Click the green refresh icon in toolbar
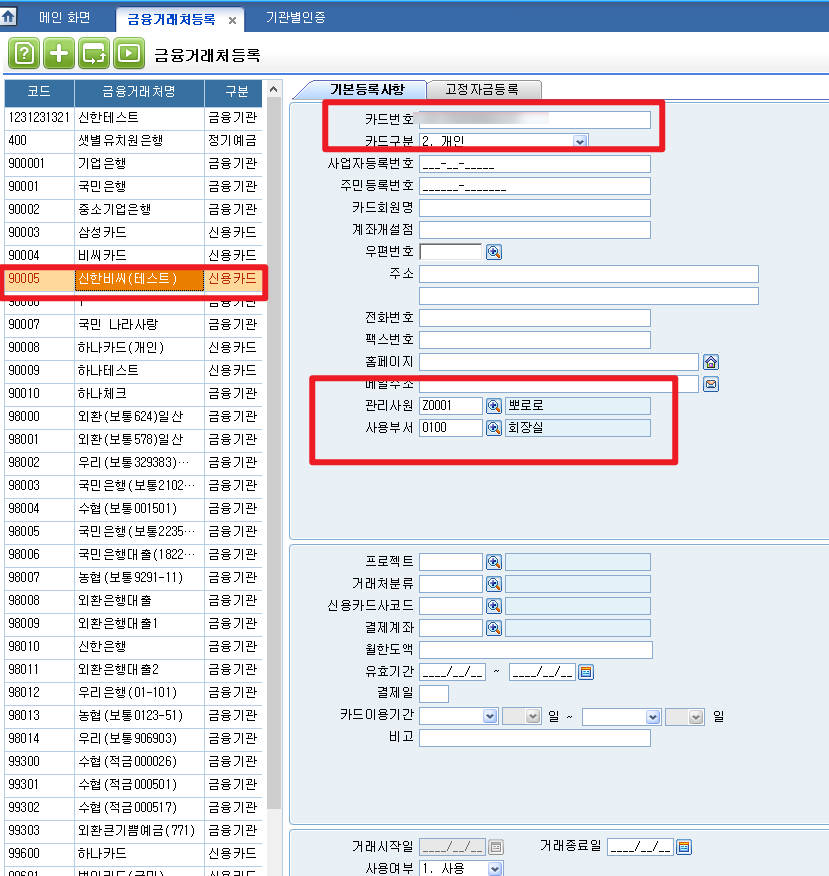The image size is (829, 876). pyautogui.click(x=93, y=54)
